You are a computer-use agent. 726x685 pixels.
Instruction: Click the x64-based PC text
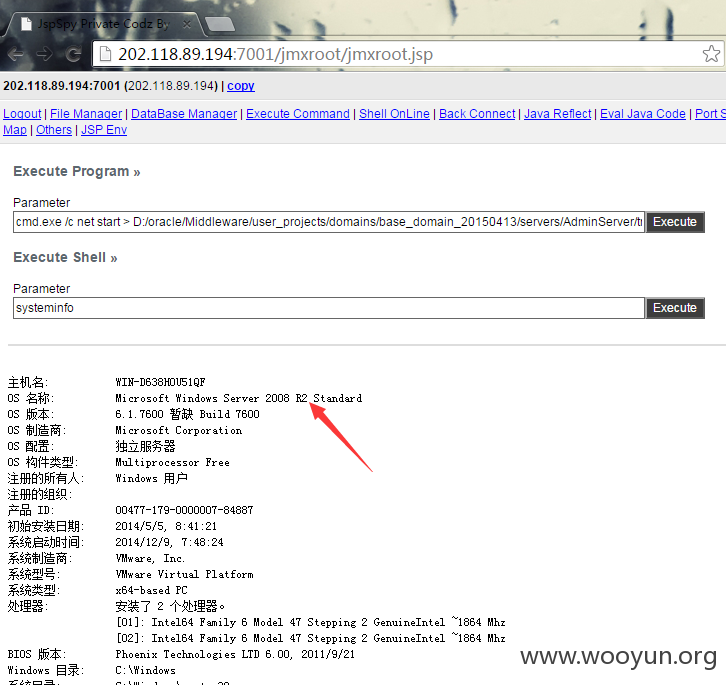tap(151, 590)
